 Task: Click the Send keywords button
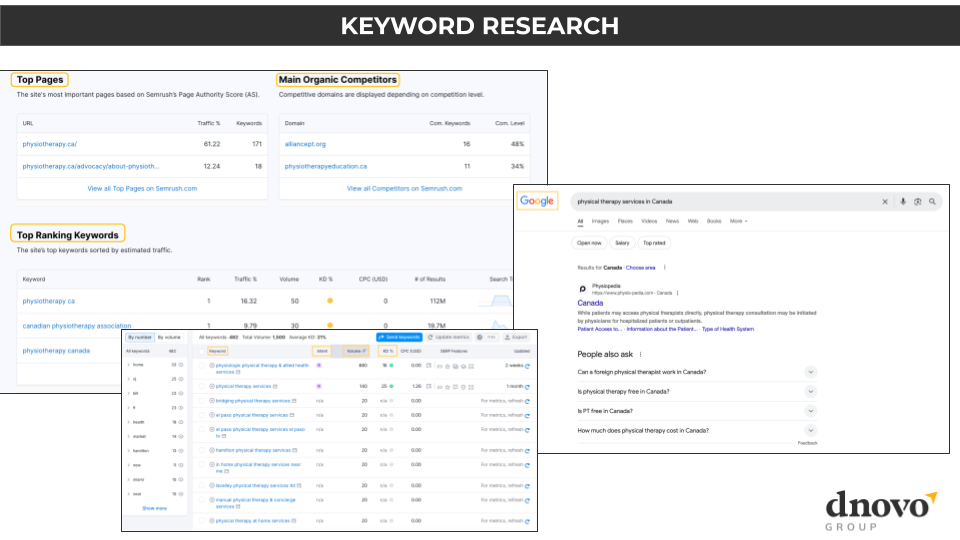399,337
